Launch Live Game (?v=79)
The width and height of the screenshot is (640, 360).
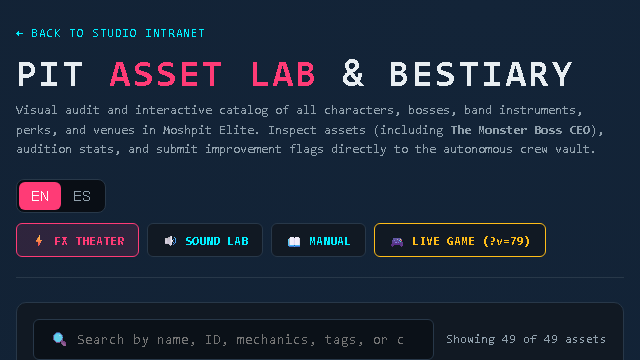(x=460, y=240)
